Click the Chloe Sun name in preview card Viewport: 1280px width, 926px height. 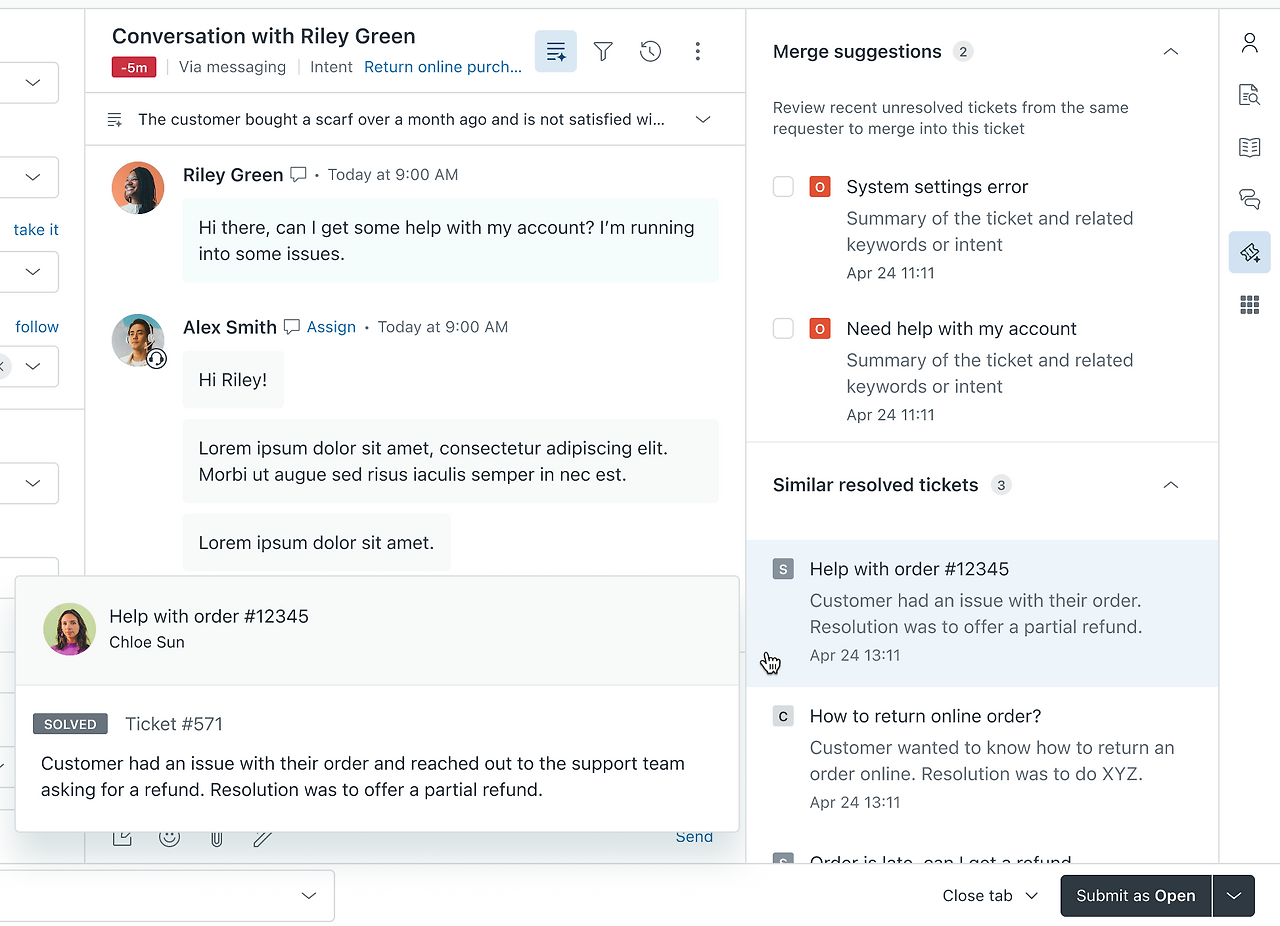pyautogui.click(x=147, y=642)
